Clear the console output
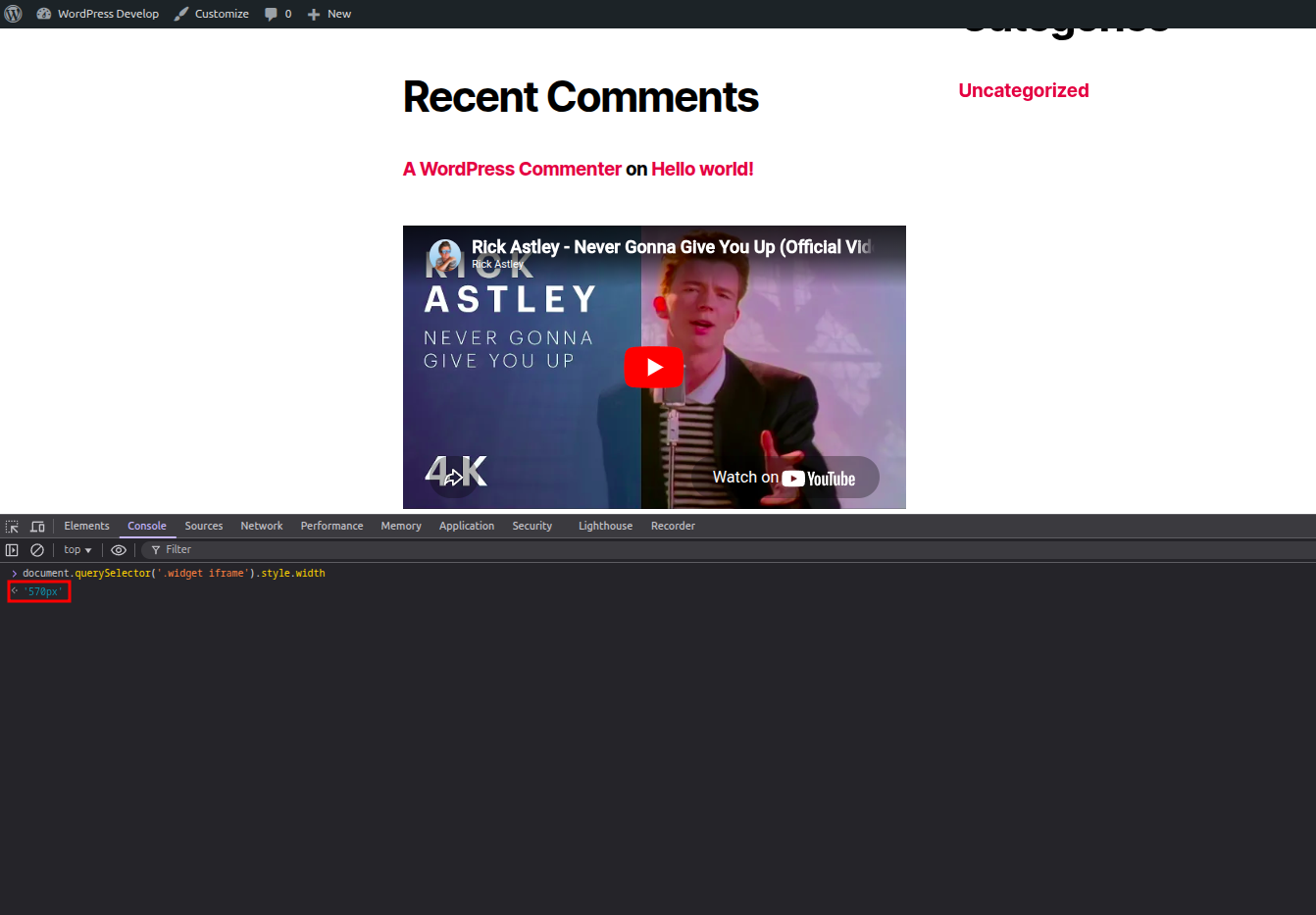This screenshot has width=1316, height=915. (37, 550)
